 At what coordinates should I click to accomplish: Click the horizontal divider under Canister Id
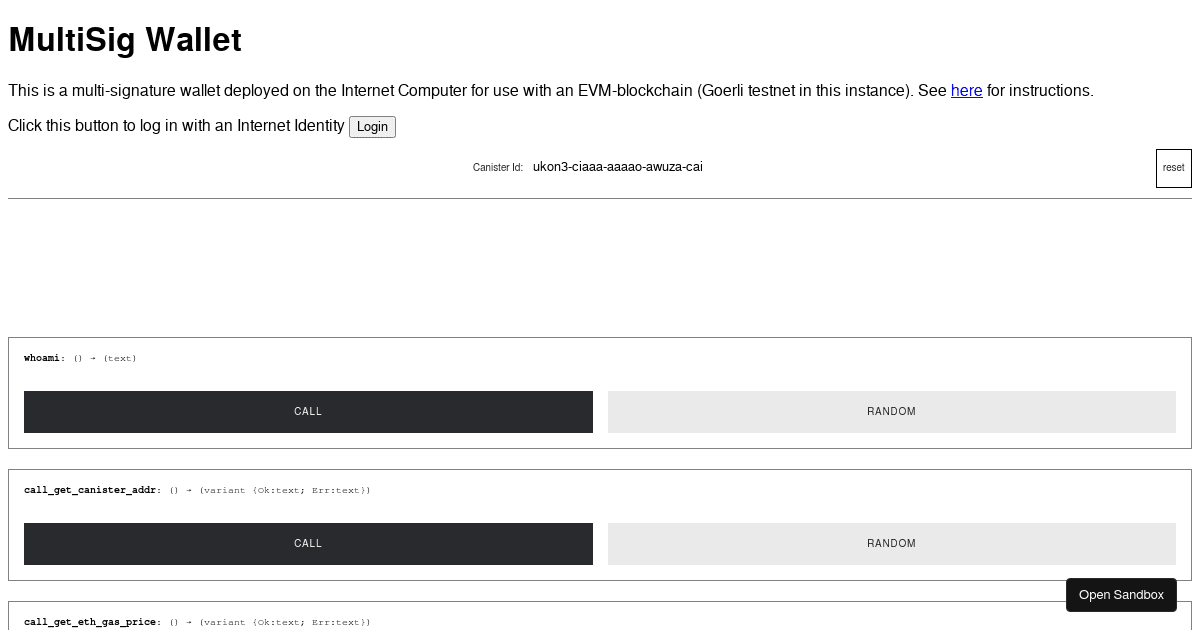(600, 201)
